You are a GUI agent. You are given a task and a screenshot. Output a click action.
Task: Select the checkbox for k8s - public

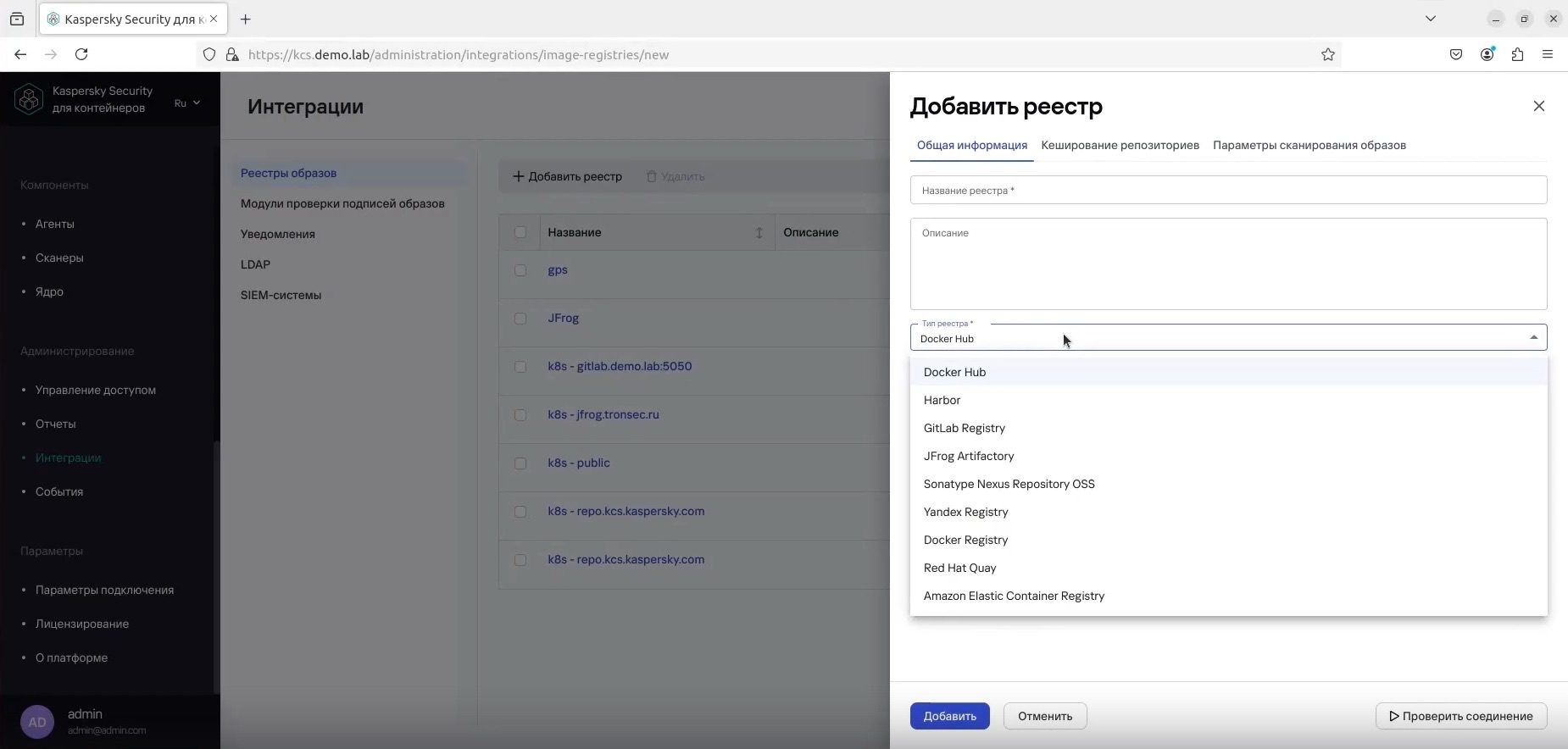click(x=520, y=463)
